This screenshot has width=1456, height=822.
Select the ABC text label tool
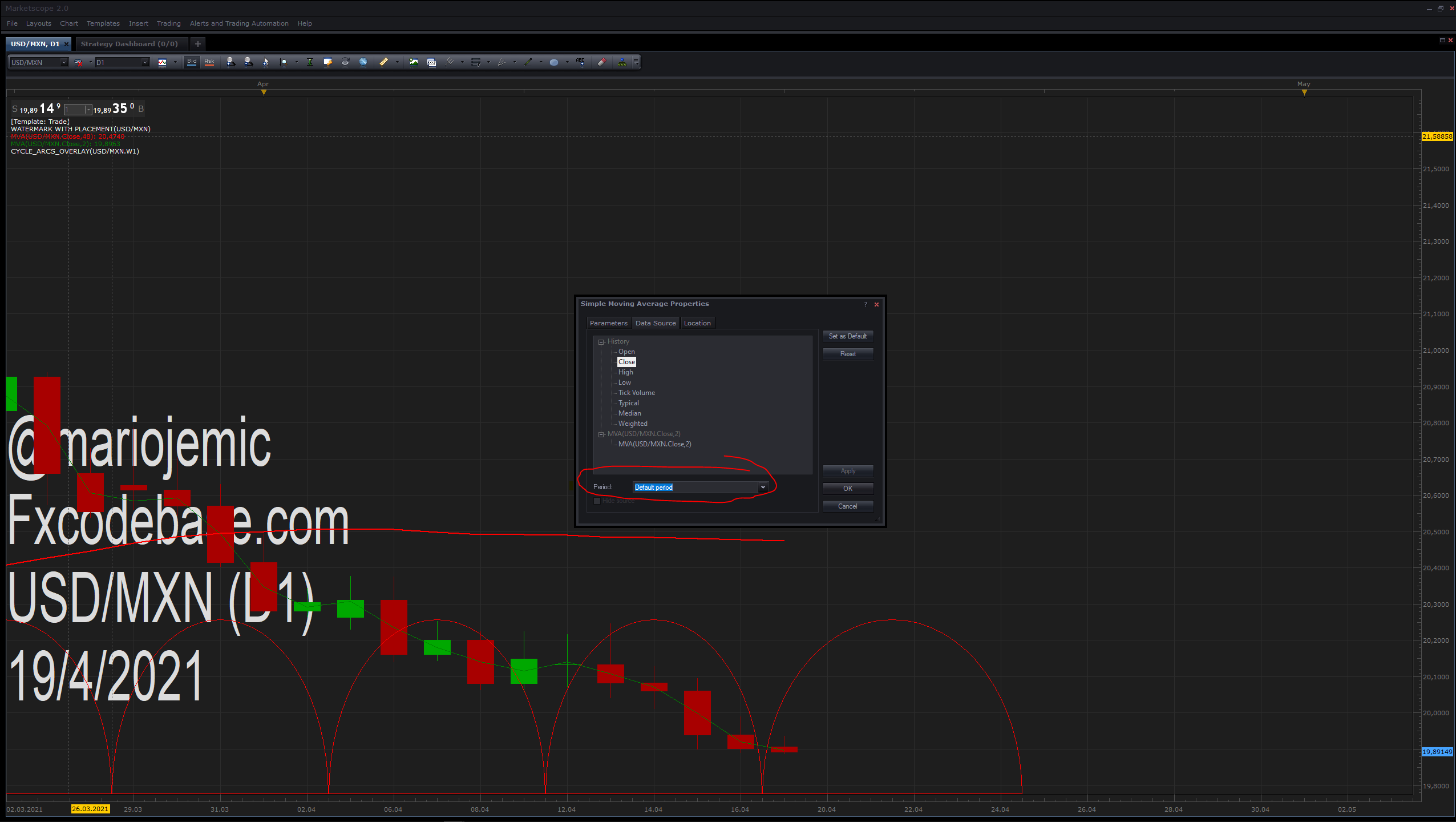580,62
